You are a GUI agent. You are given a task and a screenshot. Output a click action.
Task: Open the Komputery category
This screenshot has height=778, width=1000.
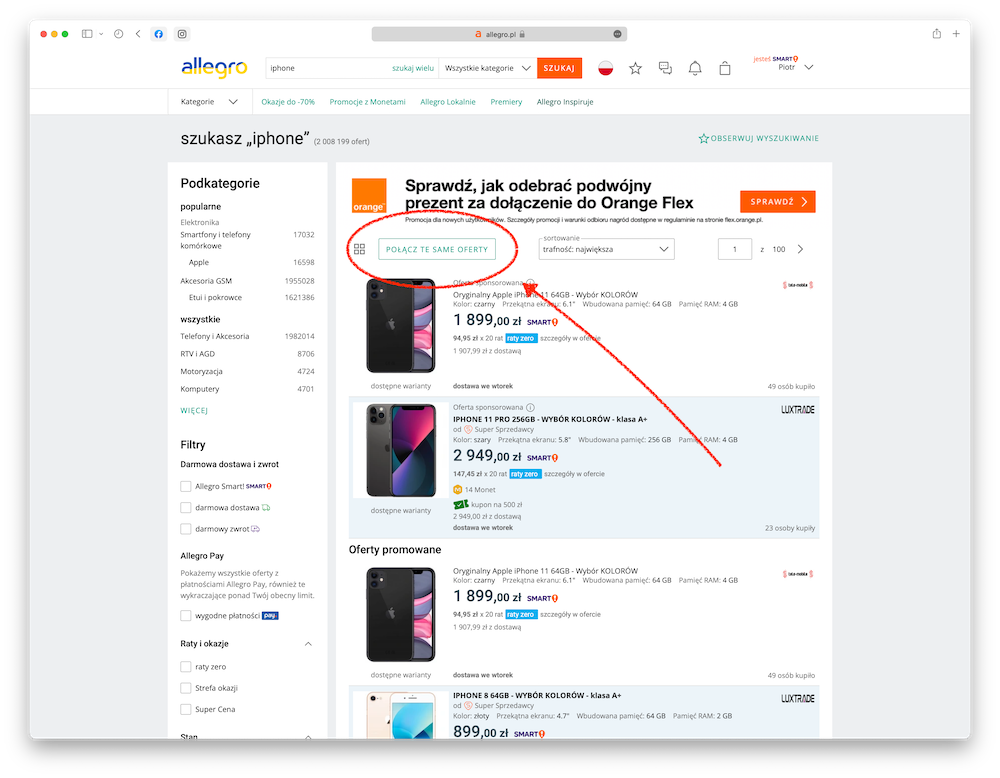coord(200,389)
